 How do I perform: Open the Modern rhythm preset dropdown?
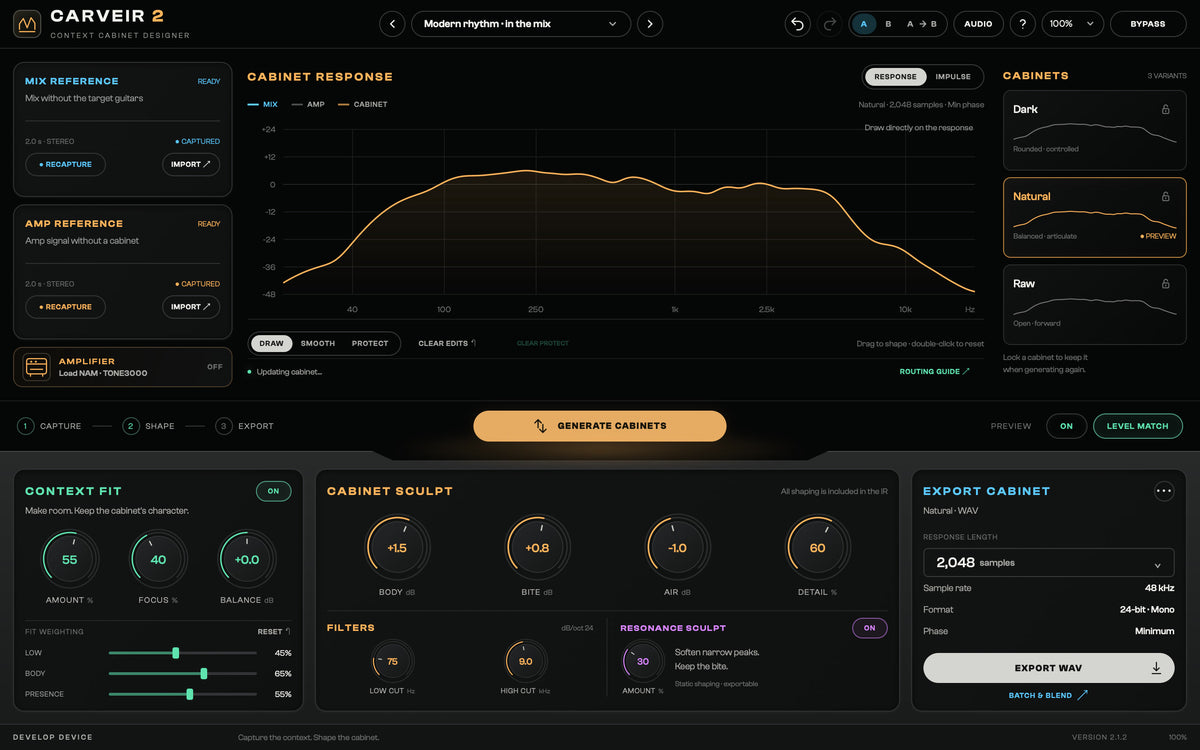(x=521, y=24)
